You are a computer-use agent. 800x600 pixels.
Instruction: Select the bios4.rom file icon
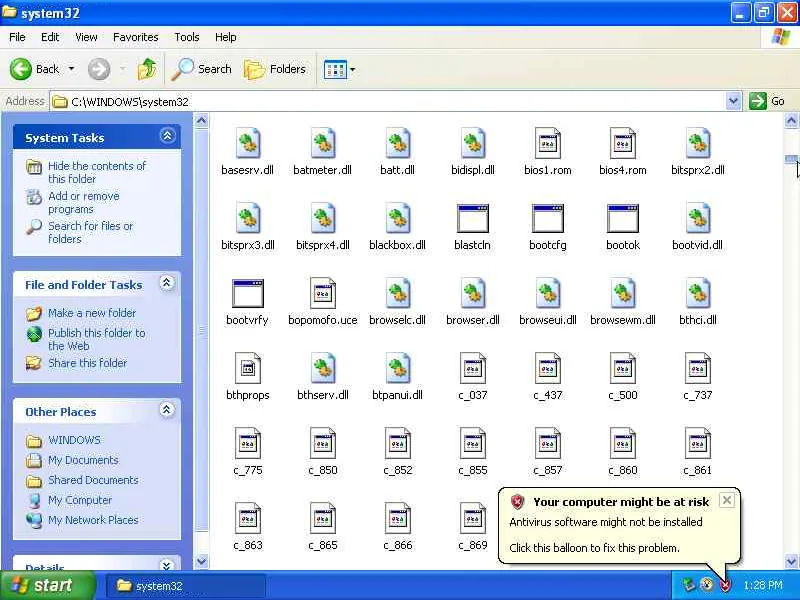(623, 143)
